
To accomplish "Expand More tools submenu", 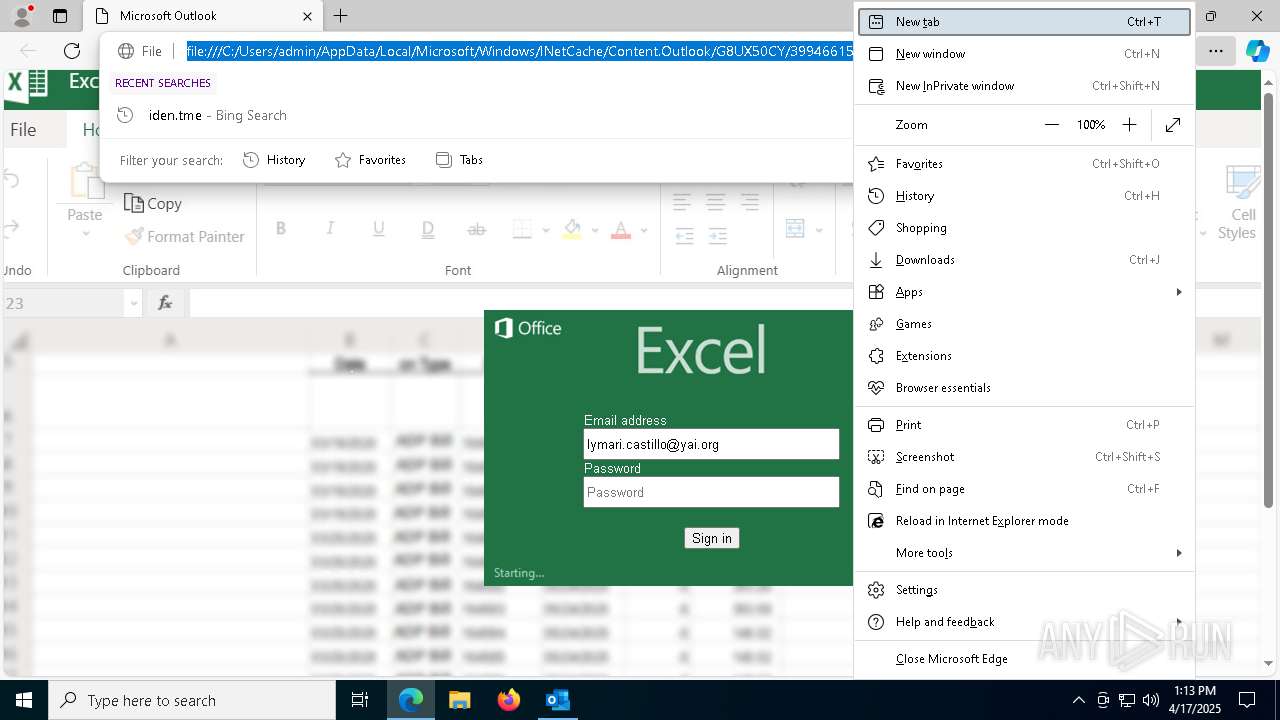I will pos(1025,553).
